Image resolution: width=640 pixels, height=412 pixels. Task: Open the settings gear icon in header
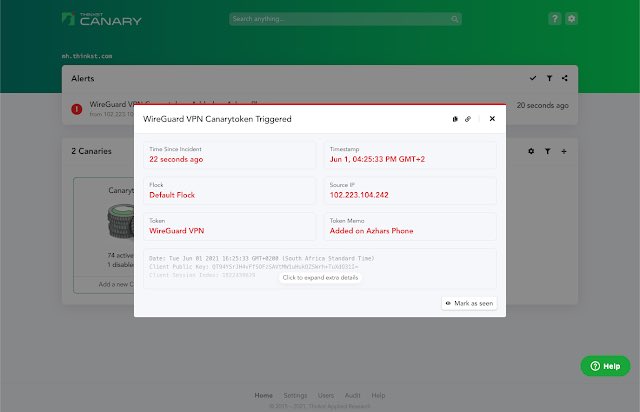[x=571, y=19]
